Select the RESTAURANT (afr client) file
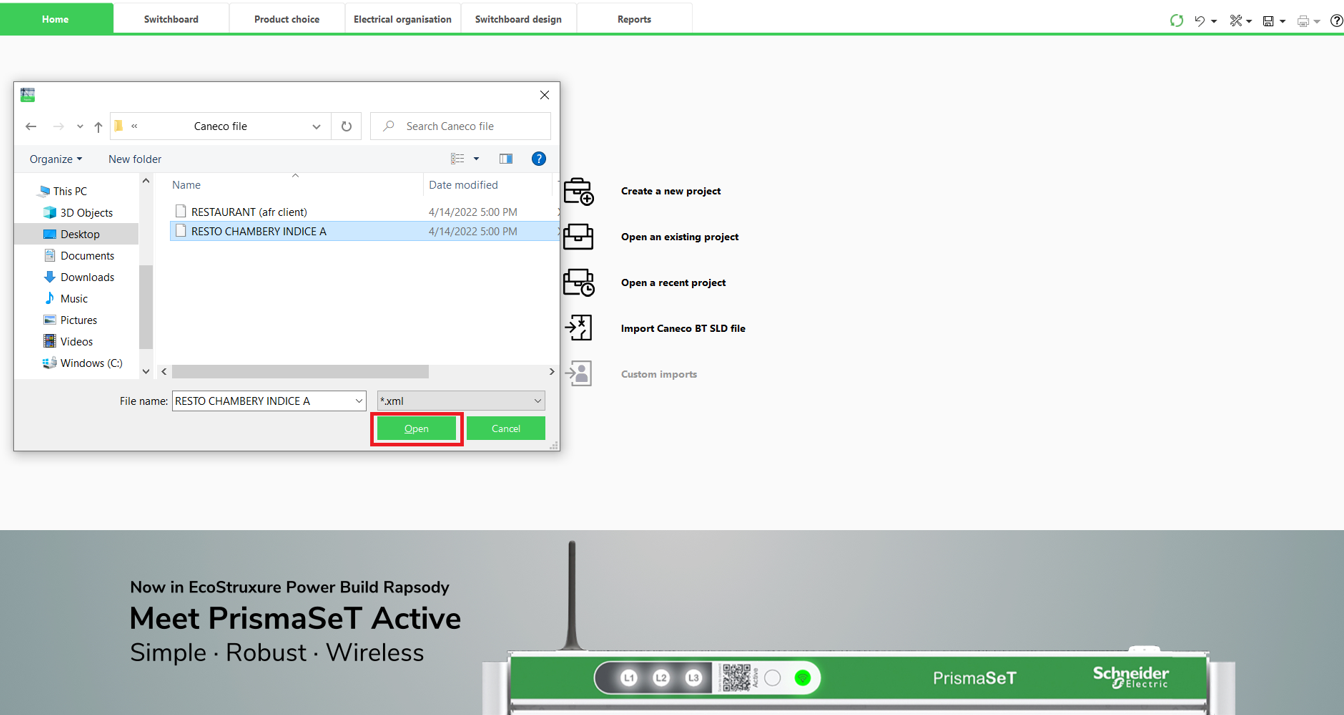The height and width of the screenshot is (715, 1344). pyautogui.click(x=249, y=212)
